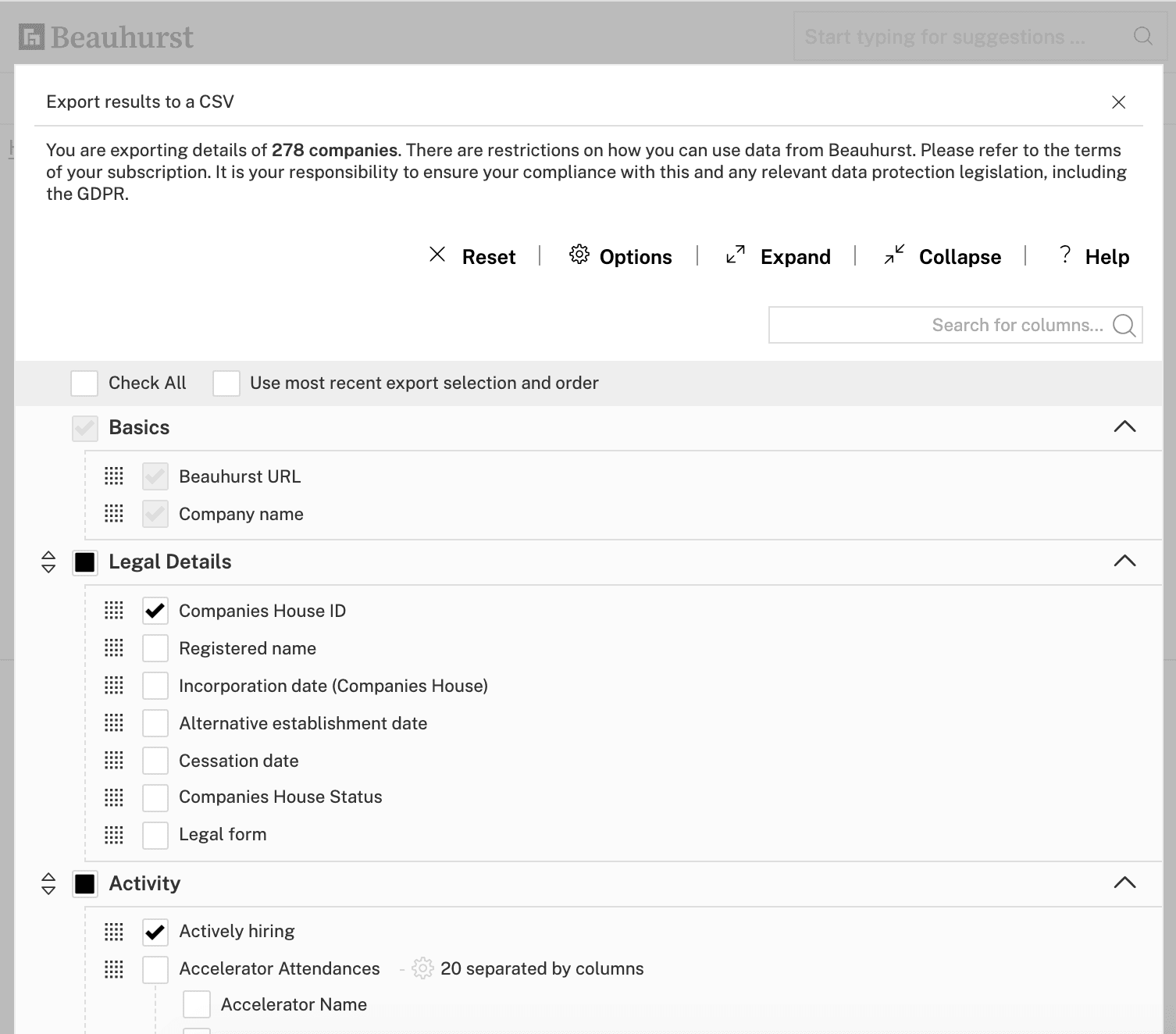Click the Search for columns field

(x=955, y=325)
